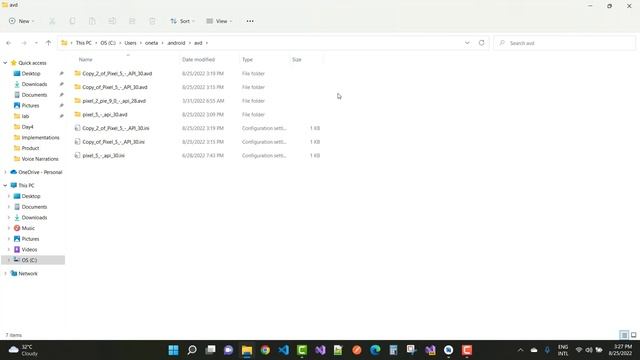Open Videos under This PC
The image size is (640, 360).
pyautogui.click(x=29, y=249)
